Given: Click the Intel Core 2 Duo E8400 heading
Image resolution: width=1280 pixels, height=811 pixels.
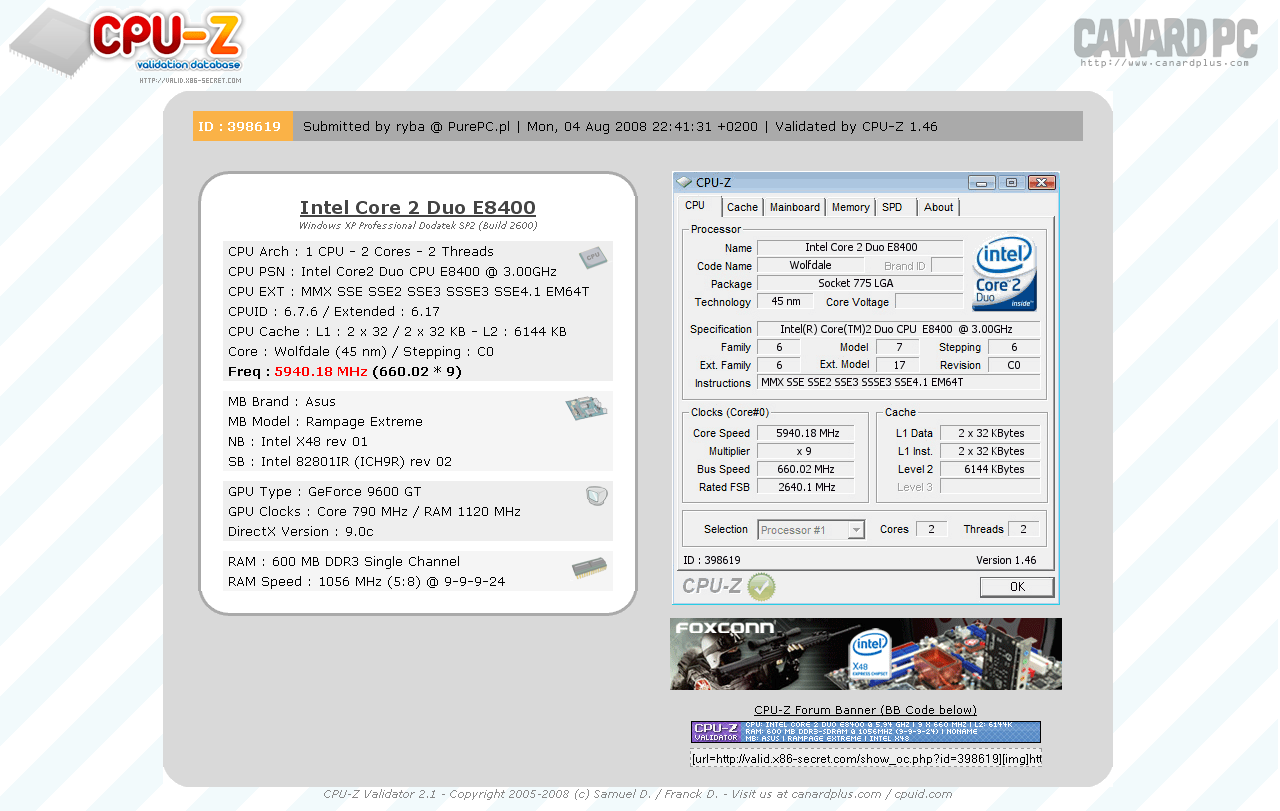Looking at the screenshot, I should click(418, 208).
